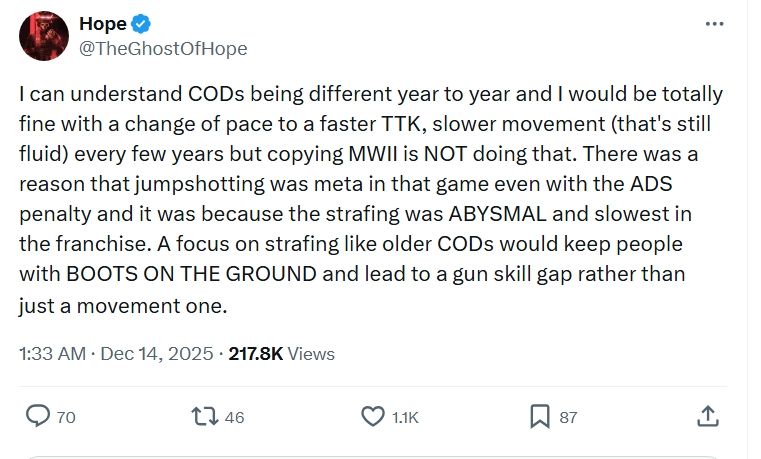Like the post with the heart icon
Image resolution: width=761 pixels, height=459 pixels.
click(372, 416)
